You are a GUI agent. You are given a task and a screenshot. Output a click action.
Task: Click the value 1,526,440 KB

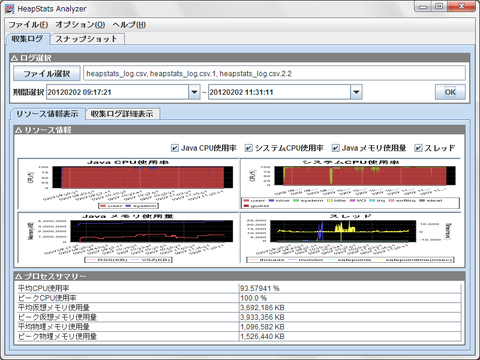point(262,337)
